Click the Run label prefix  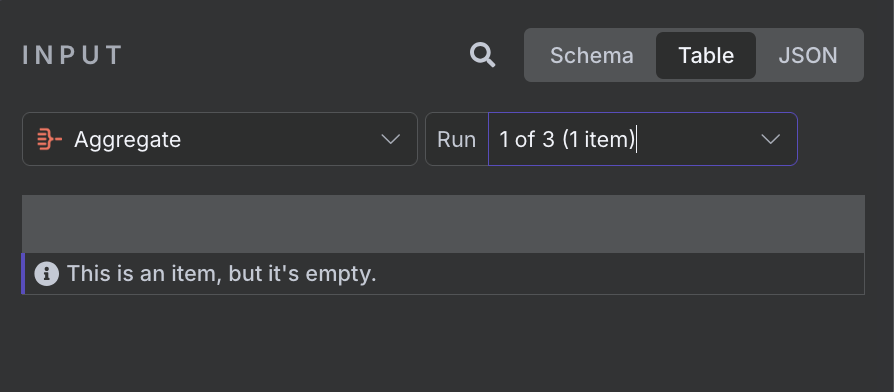point(456,140)
